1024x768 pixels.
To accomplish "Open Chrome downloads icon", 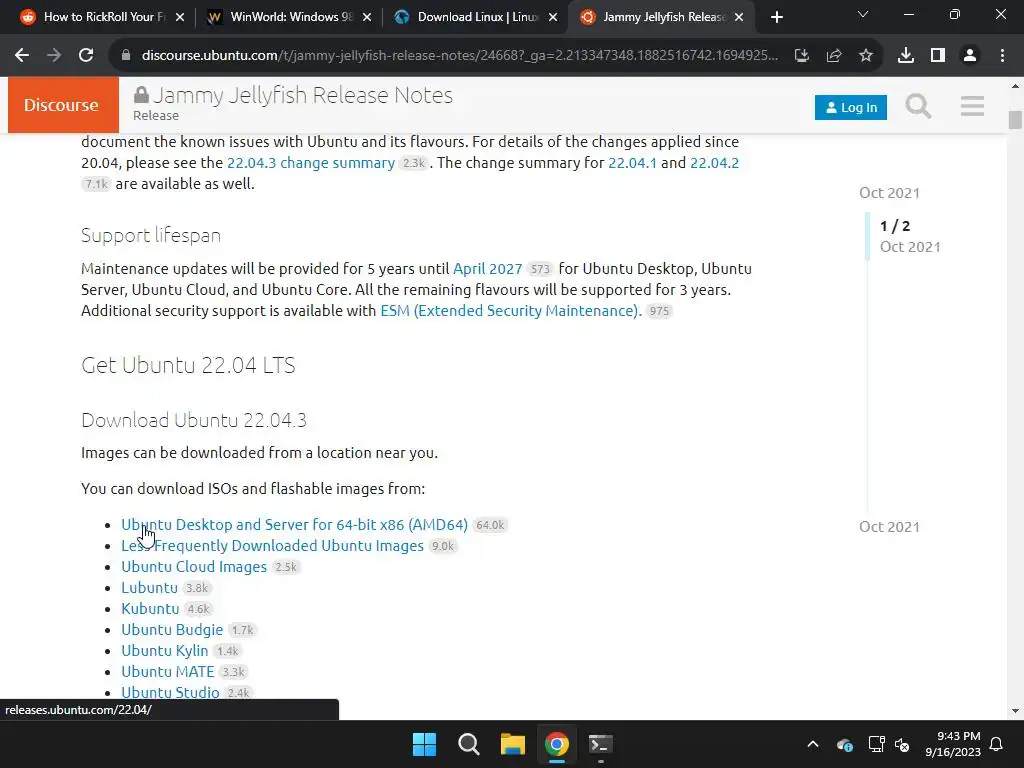I will (905, 56).
